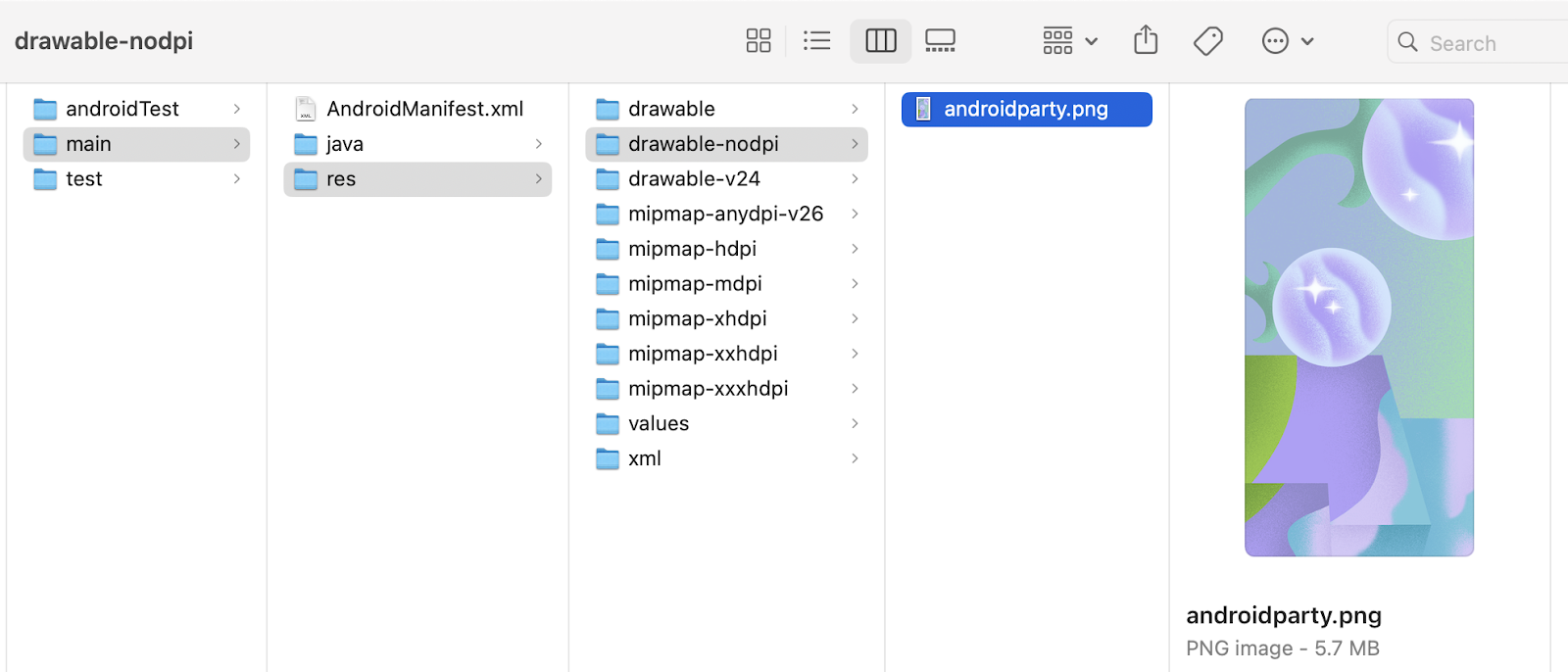Click the androidparty.png preview image
This screenshot has width=1568, height=672.
[x=1358, y=327]
